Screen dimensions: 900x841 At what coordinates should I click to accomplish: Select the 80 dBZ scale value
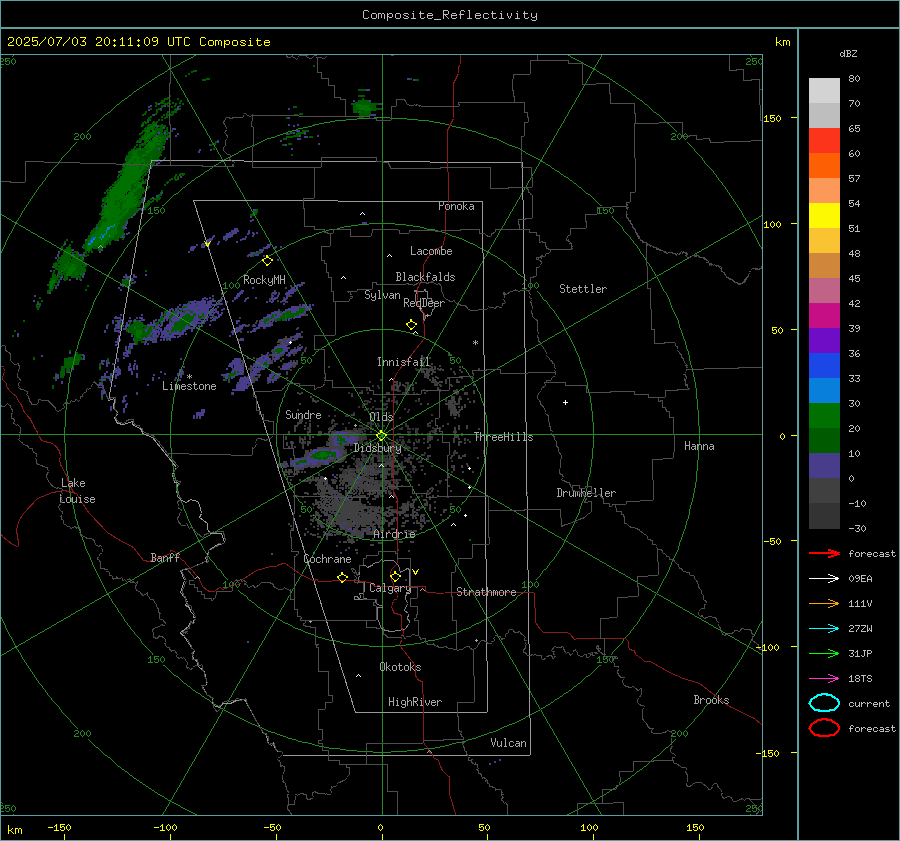854,78
